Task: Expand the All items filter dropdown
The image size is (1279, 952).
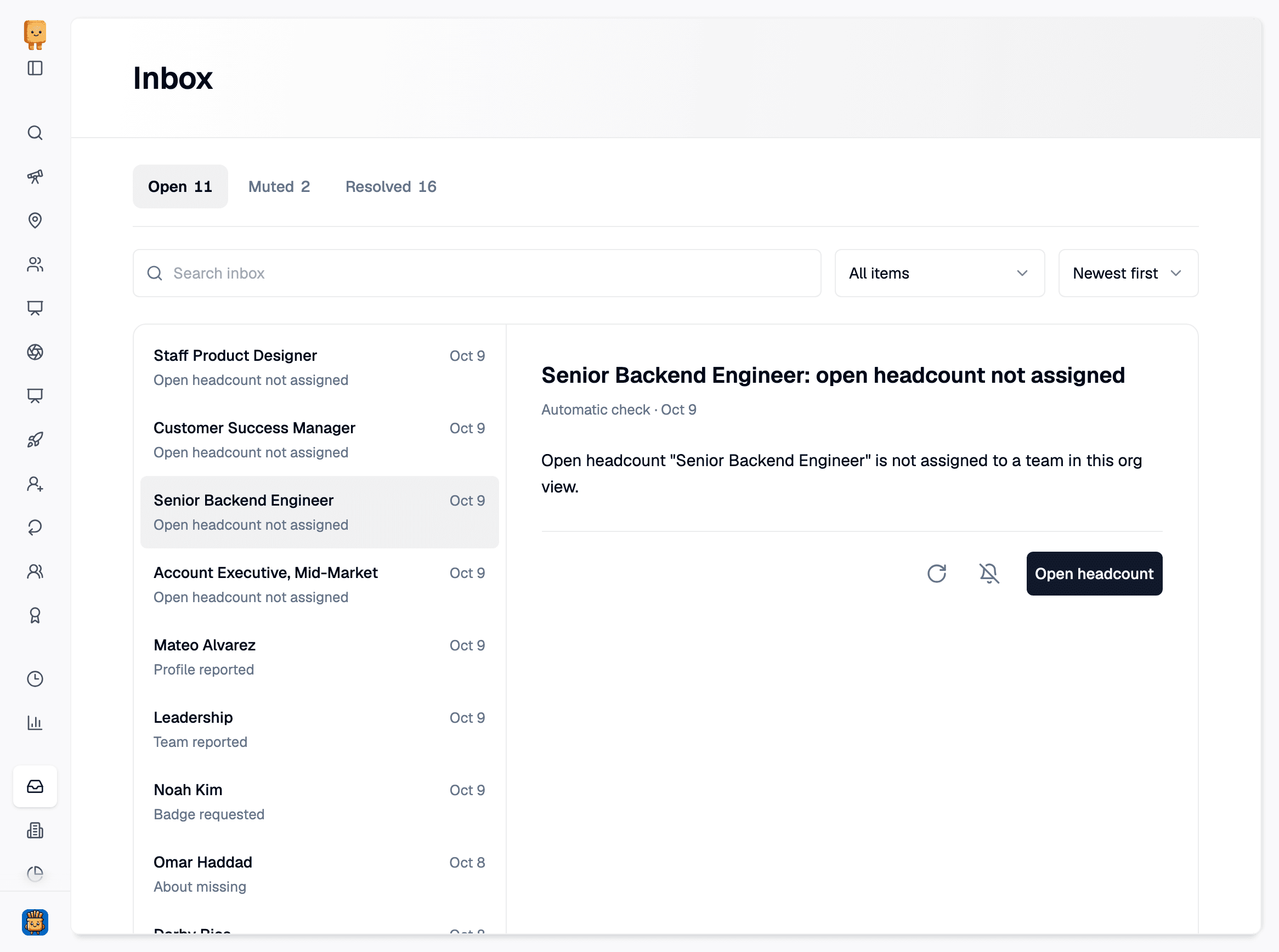Action: pyautogui.click(x=940, y=273)
